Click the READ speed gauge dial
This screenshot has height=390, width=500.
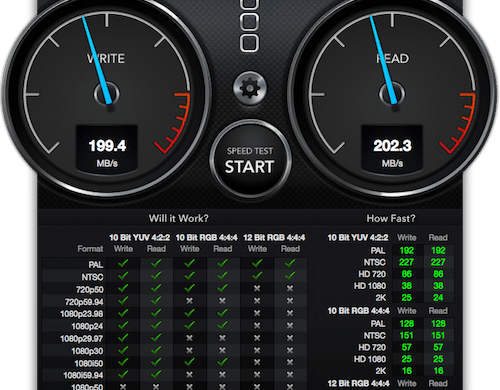coord(392,95)
